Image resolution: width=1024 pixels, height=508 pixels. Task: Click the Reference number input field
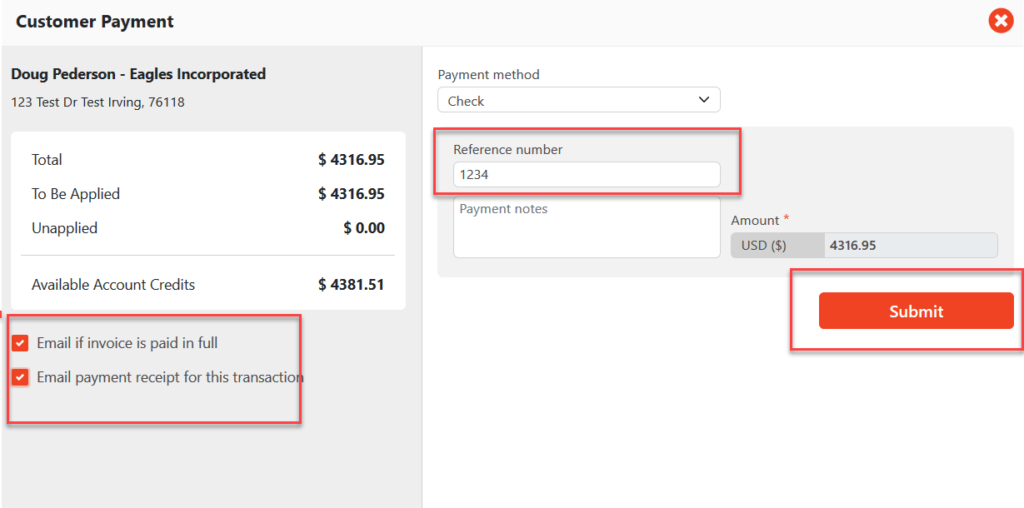click(586, 174)
